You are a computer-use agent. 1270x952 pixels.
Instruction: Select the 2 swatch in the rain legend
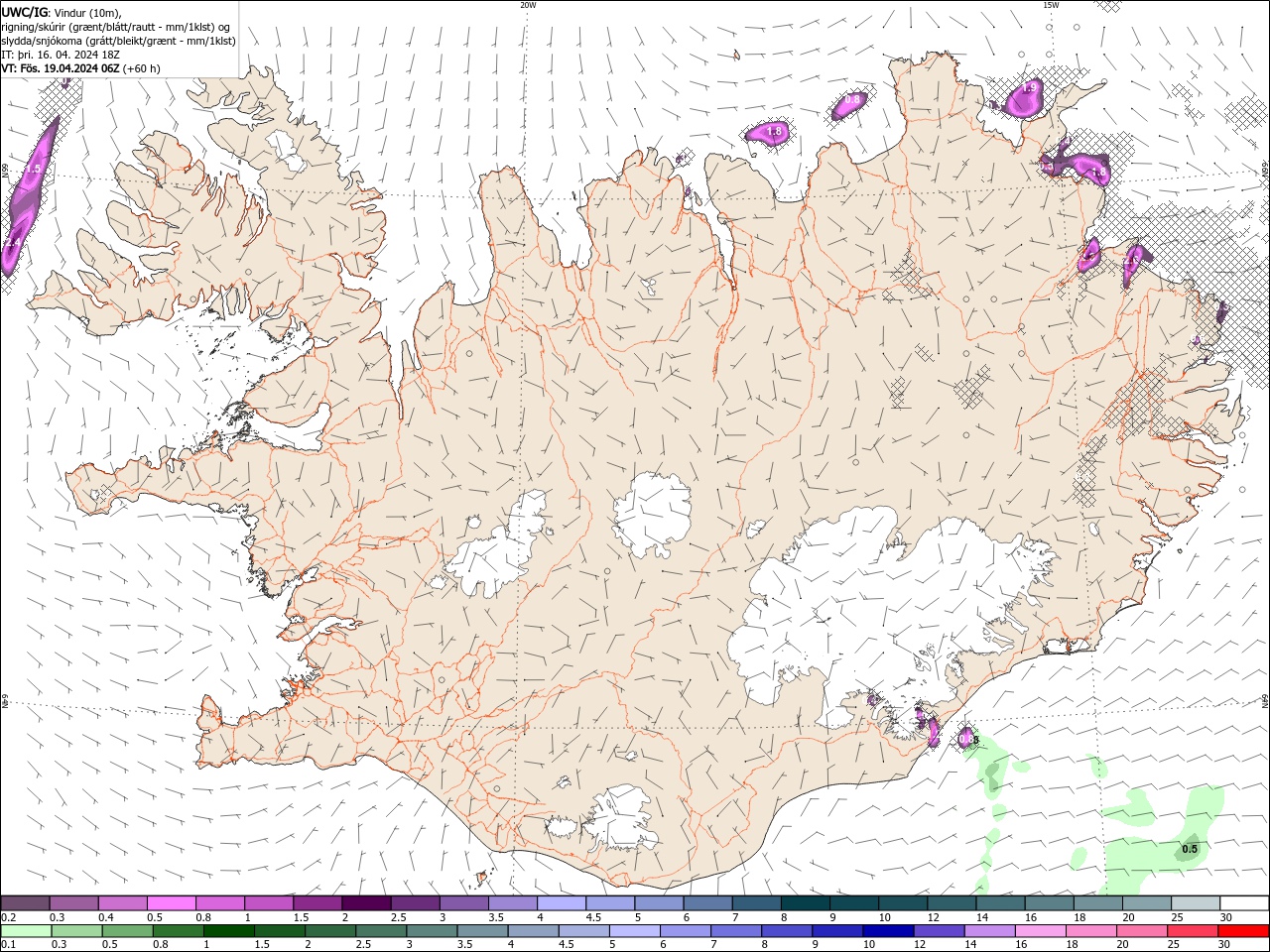[x=329, y=931]
